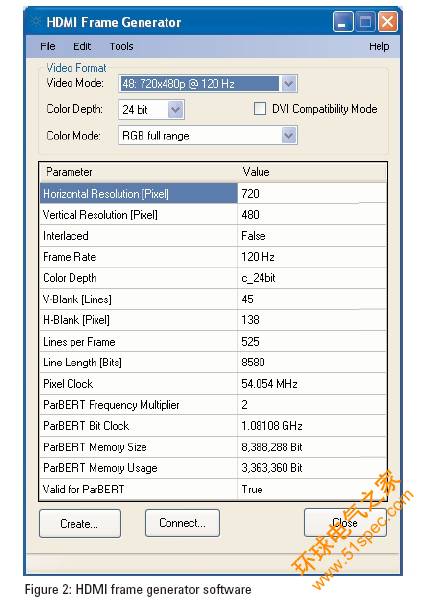The image size is (429, 603).
Task: Close window with the red X icon
Action: (387, 22)
